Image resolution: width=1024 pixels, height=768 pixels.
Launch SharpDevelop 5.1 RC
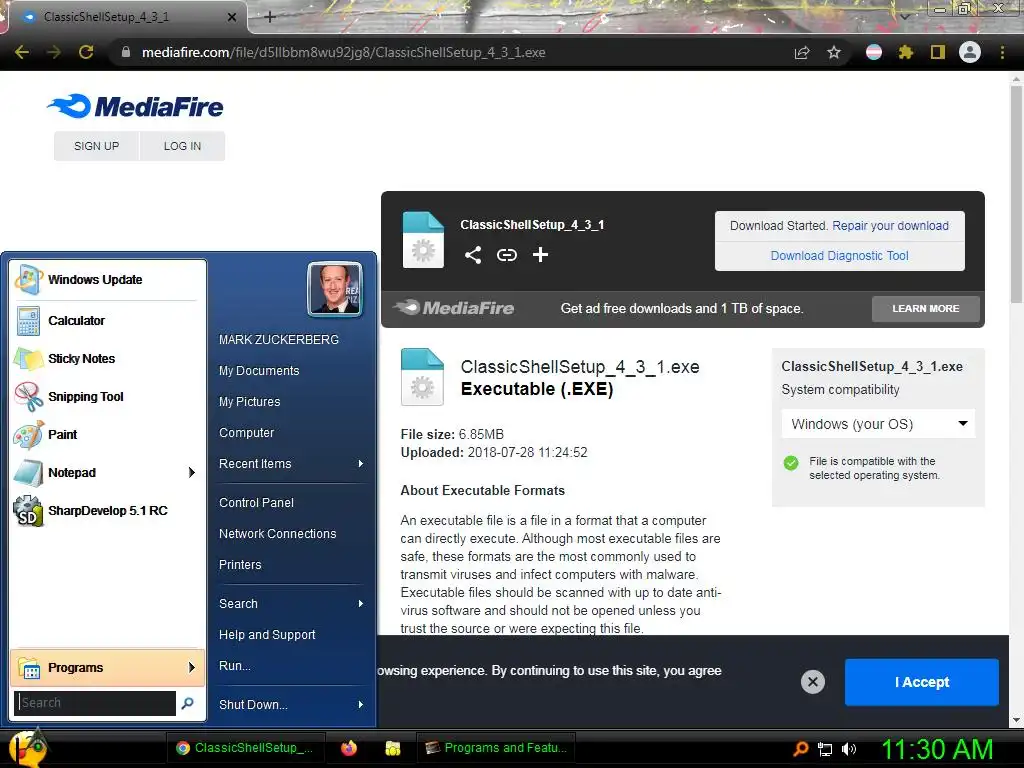pos(108,511)
